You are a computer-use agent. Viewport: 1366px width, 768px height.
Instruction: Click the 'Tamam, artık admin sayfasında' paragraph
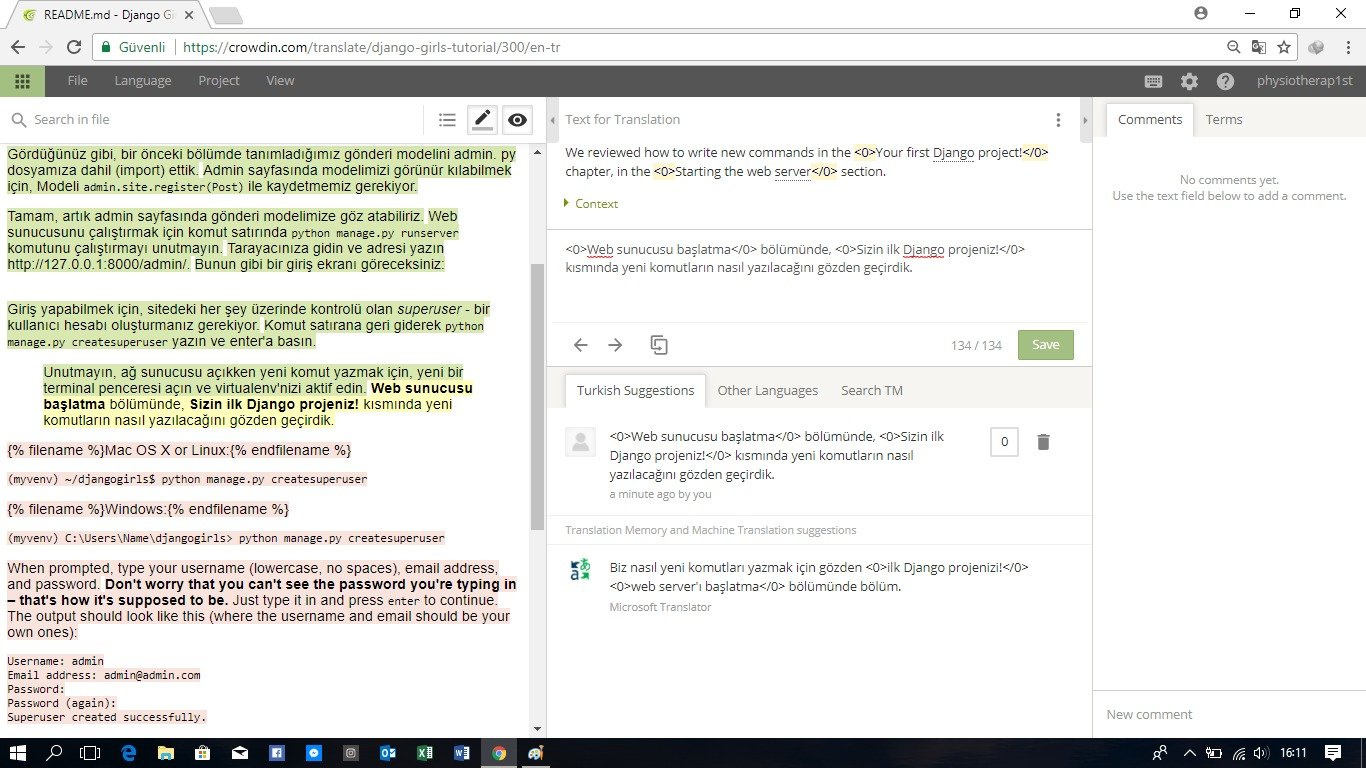click(233, 240)
